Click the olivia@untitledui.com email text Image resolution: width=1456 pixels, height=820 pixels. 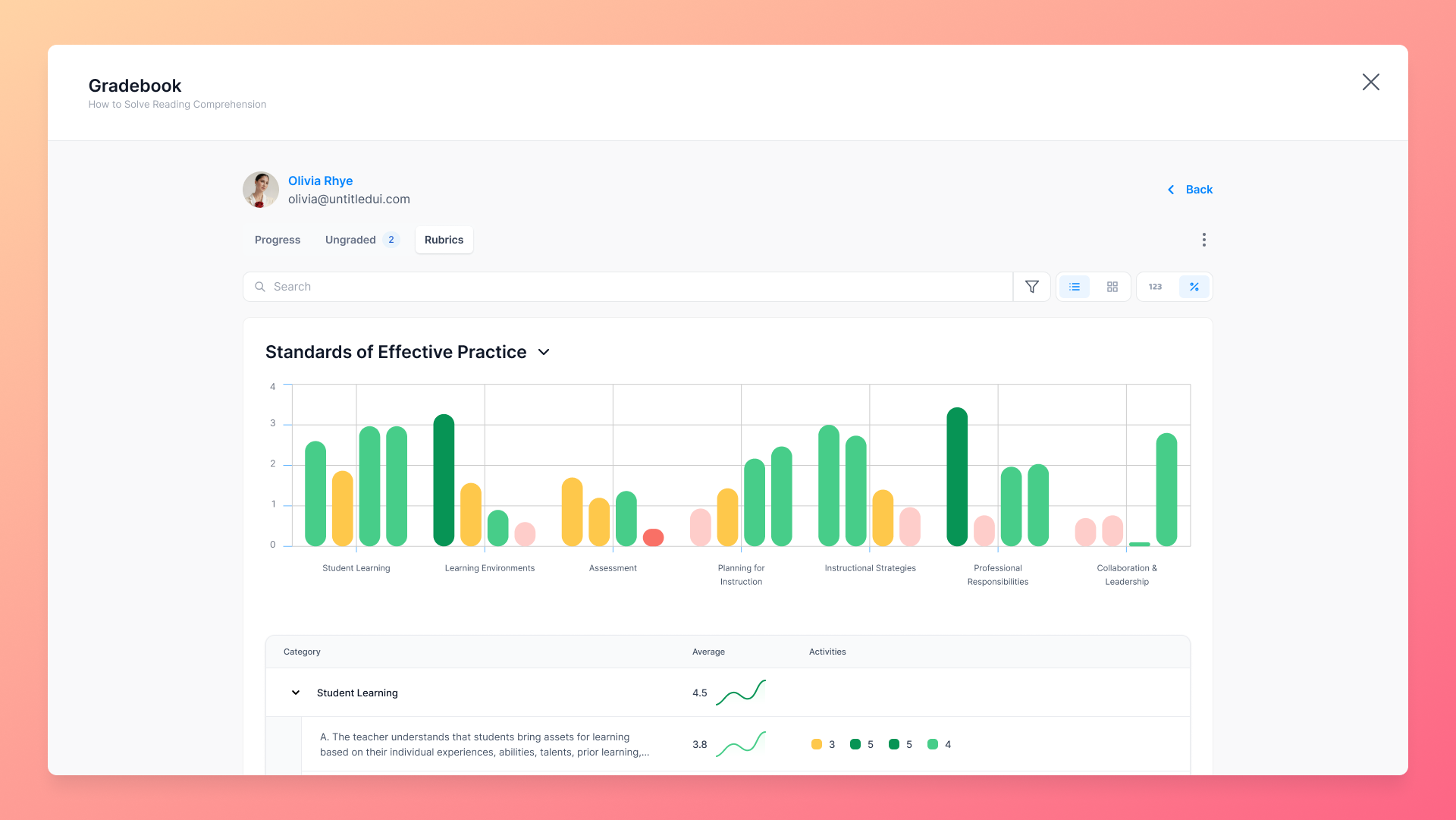[x=349, y=199]
